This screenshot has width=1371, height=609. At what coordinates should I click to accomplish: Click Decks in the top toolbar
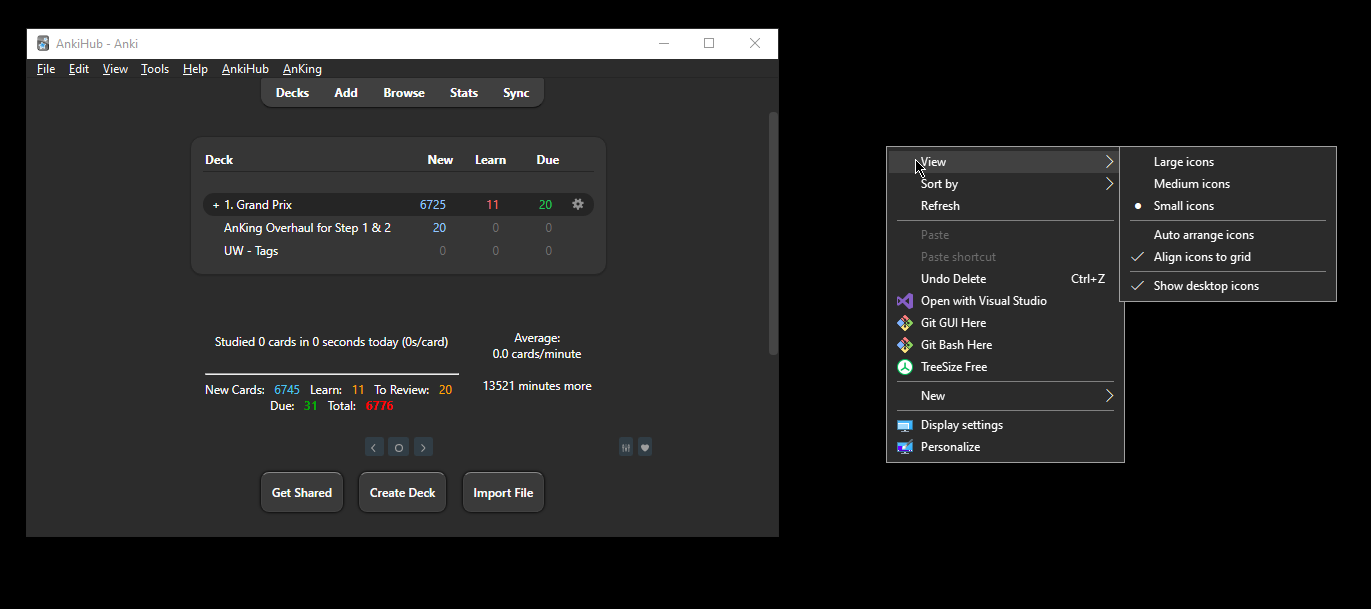click(x=292, y=93)
